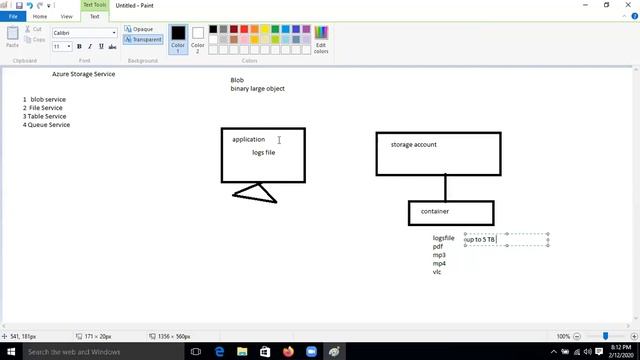The width and height of the screenshot is (640, 360).
Task: Toggle Bold formatting
Action: point(79,47)
